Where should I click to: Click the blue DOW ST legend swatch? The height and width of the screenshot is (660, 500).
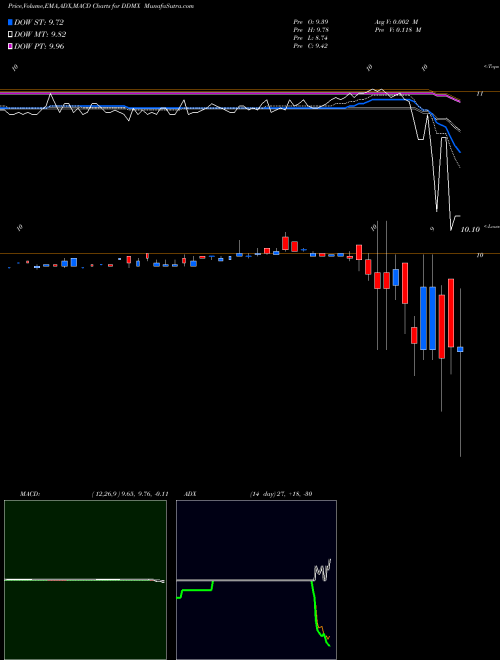coord(10,22)
